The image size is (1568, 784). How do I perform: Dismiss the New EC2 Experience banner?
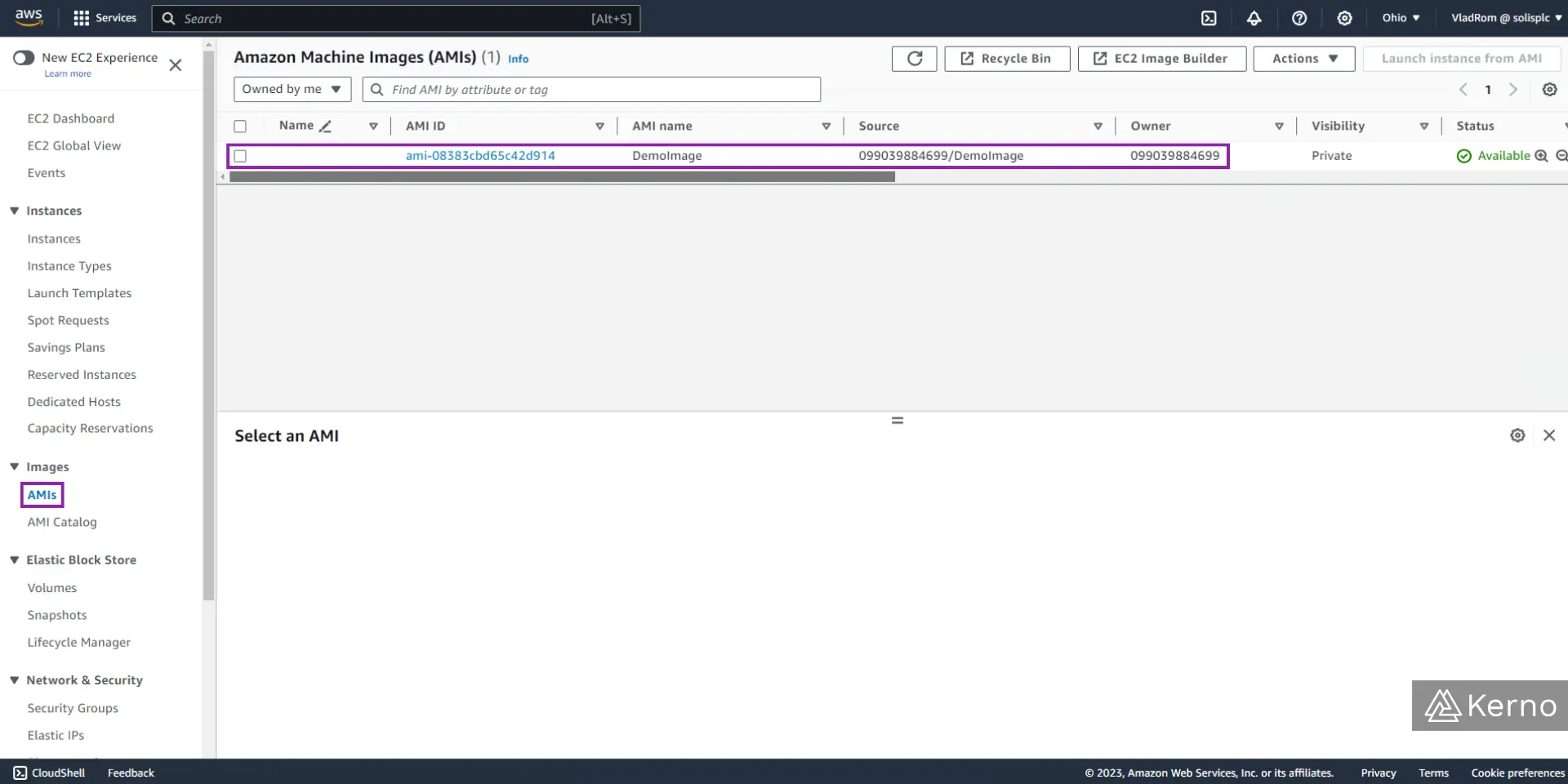tap(175, 65)
